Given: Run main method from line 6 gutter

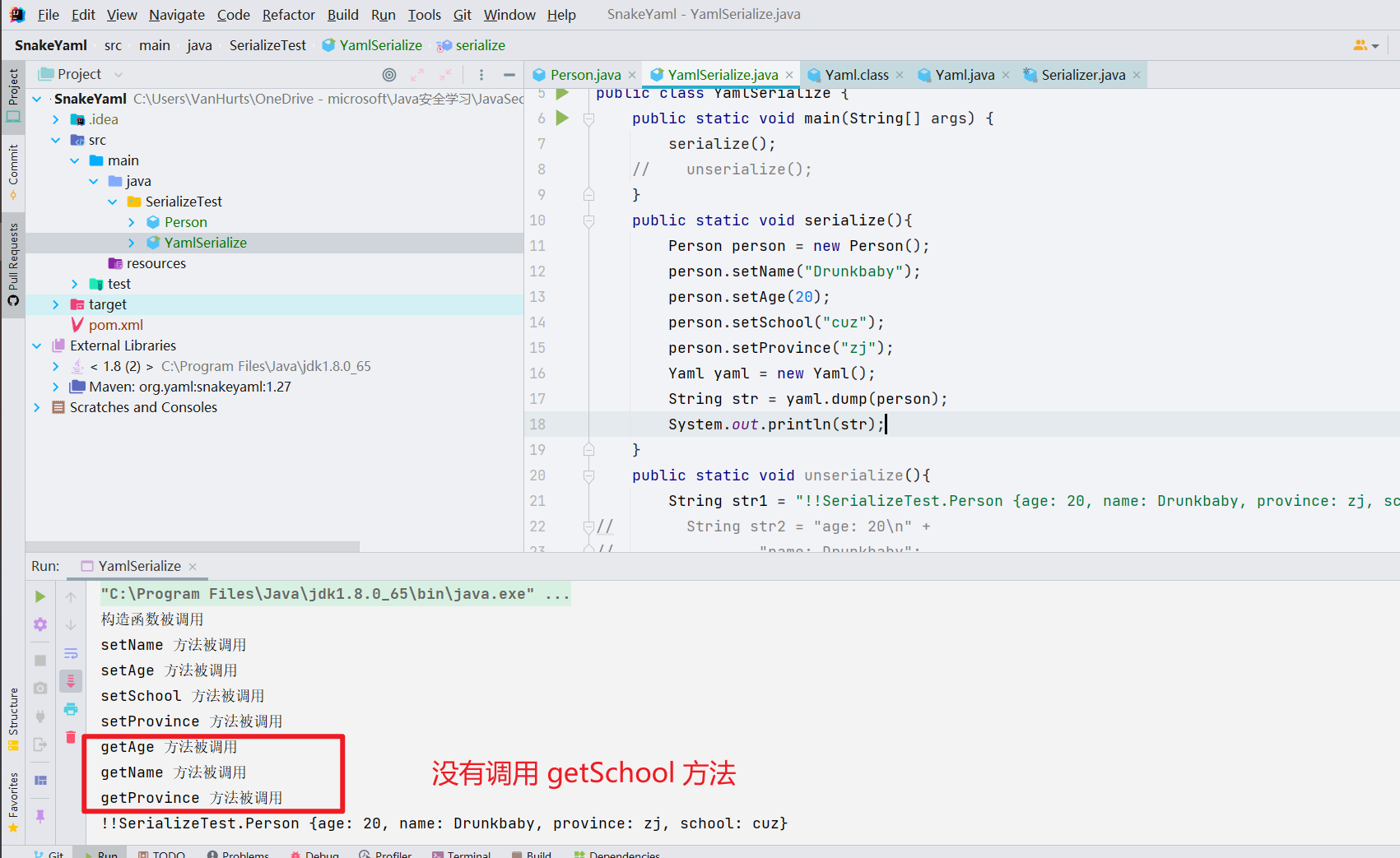Looking at the screenshot, I should pos(562,118).
